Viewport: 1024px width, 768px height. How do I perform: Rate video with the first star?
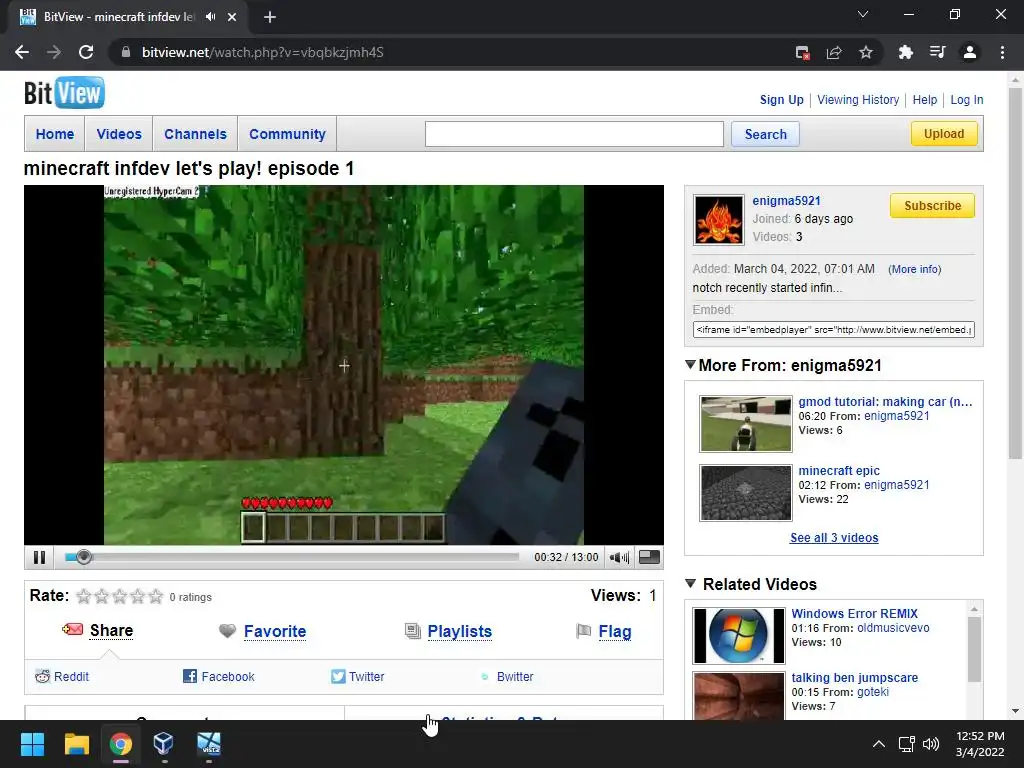pyautogui.click(x=84, y=596)
